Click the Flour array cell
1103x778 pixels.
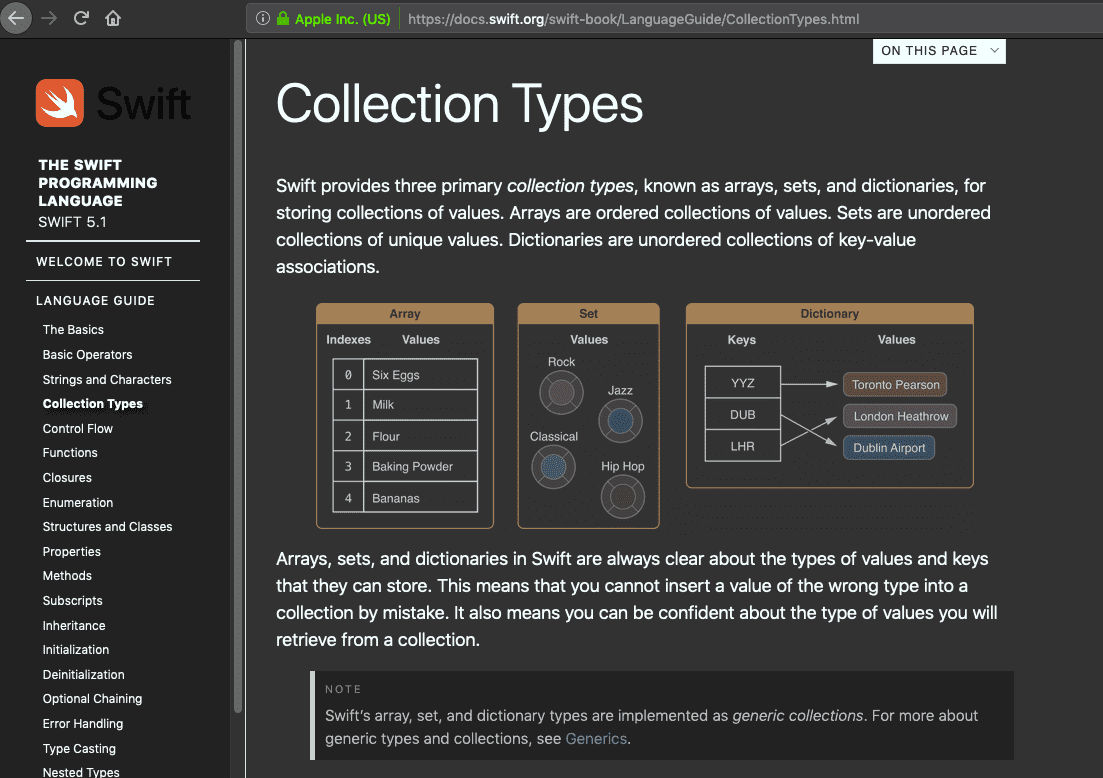(421, 436)
